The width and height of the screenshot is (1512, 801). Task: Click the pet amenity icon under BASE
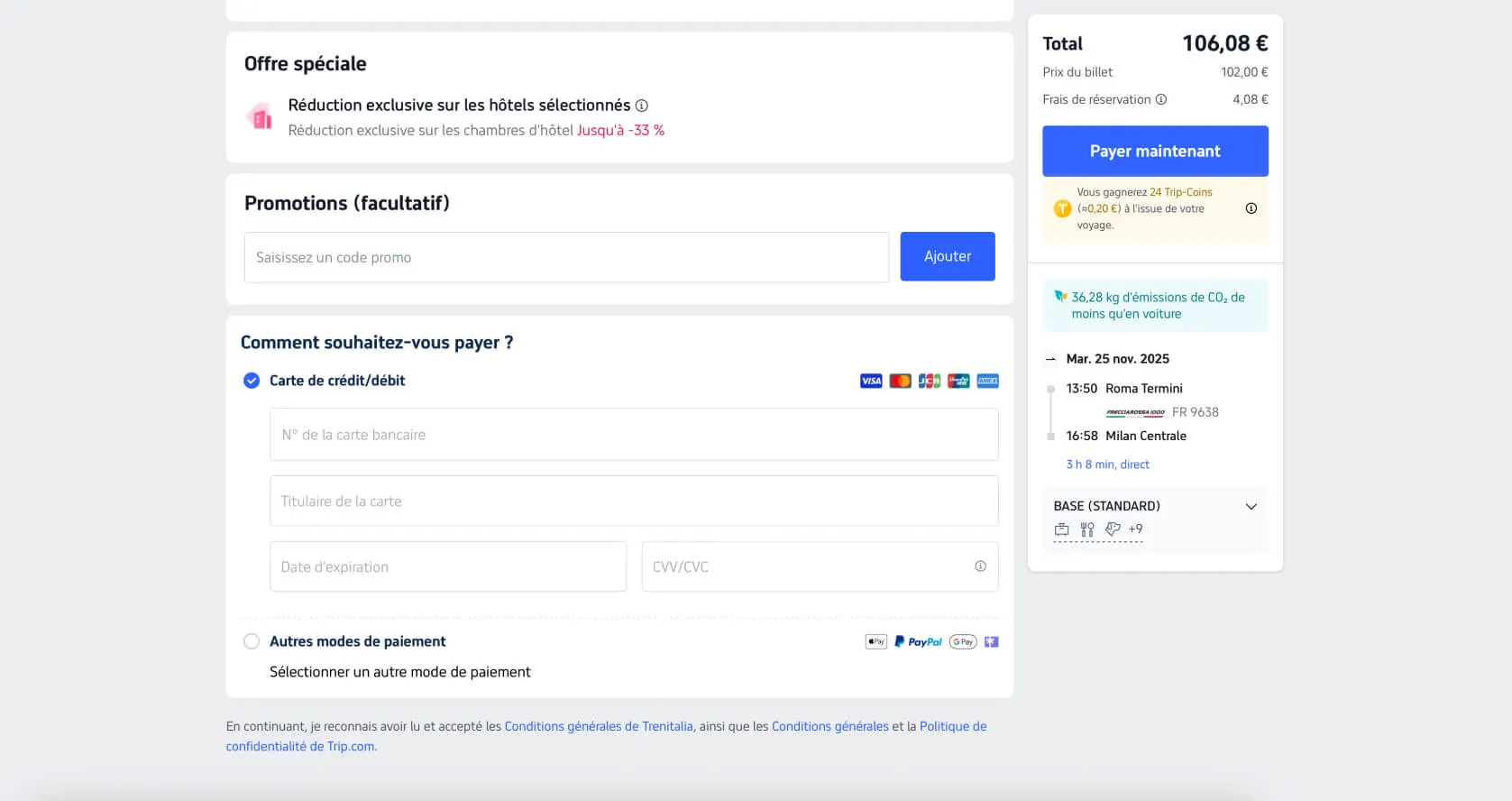pos(1113,529)
